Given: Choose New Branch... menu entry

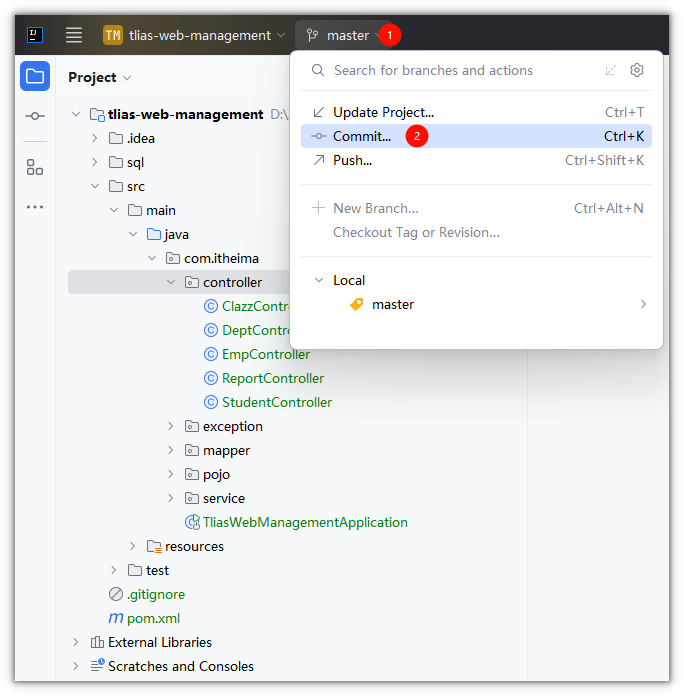Looking at the screenshot, I should [x=476, y=208].
